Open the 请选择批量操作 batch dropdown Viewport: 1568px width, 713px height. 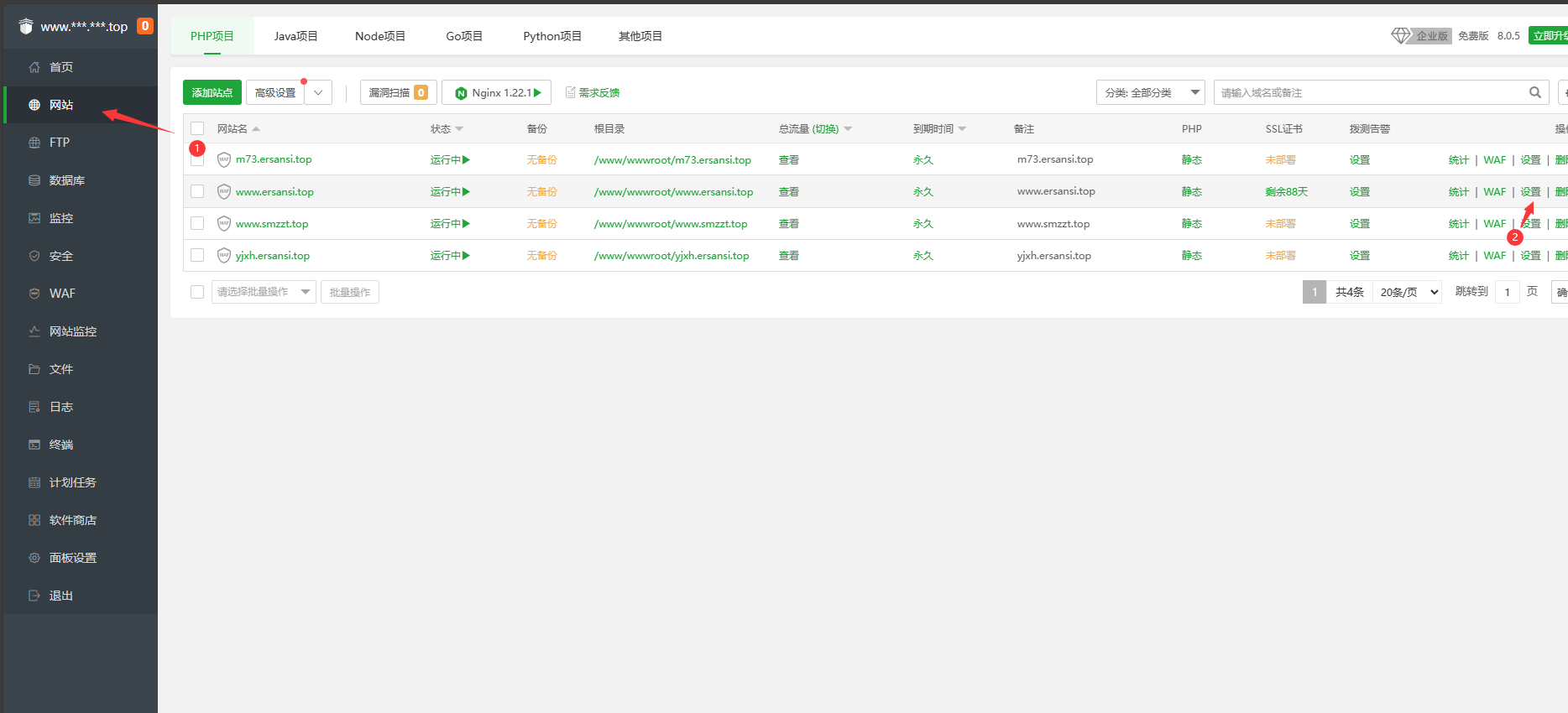tap(264, 292)
